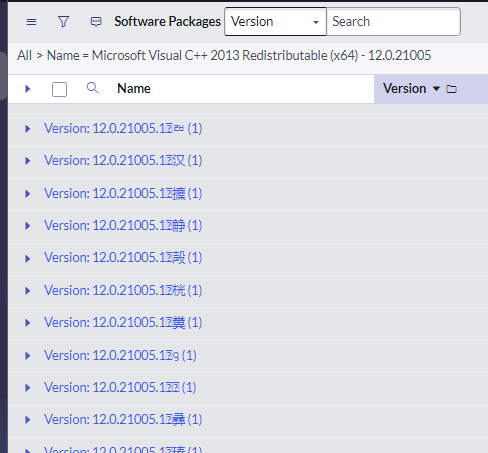The height and width of the screenshot is (453, 488).
Task: Click the Version column header label
Action: coord(404,89)
